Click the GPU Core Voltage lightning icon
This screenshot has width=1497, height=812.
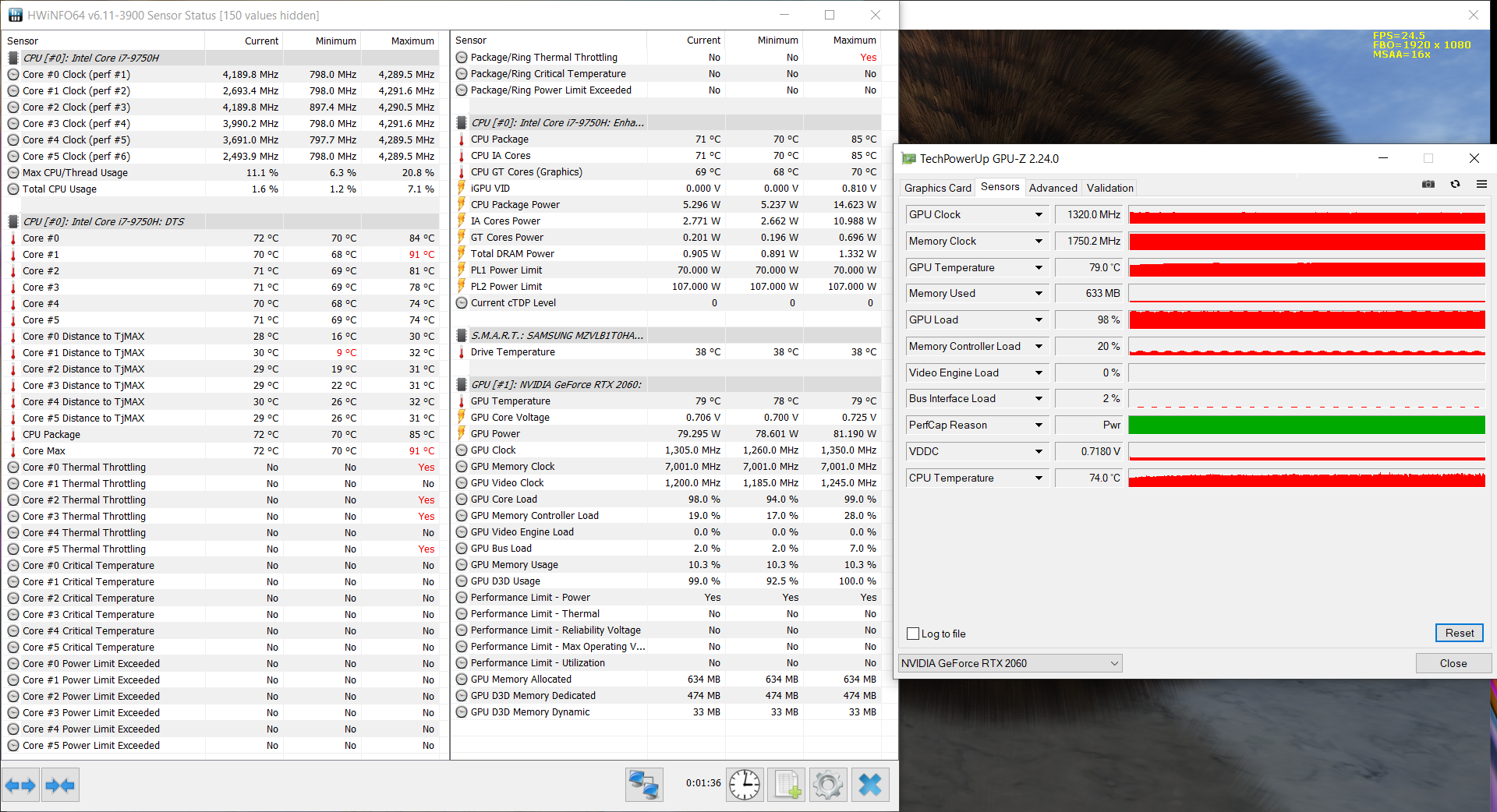(462, 418)
